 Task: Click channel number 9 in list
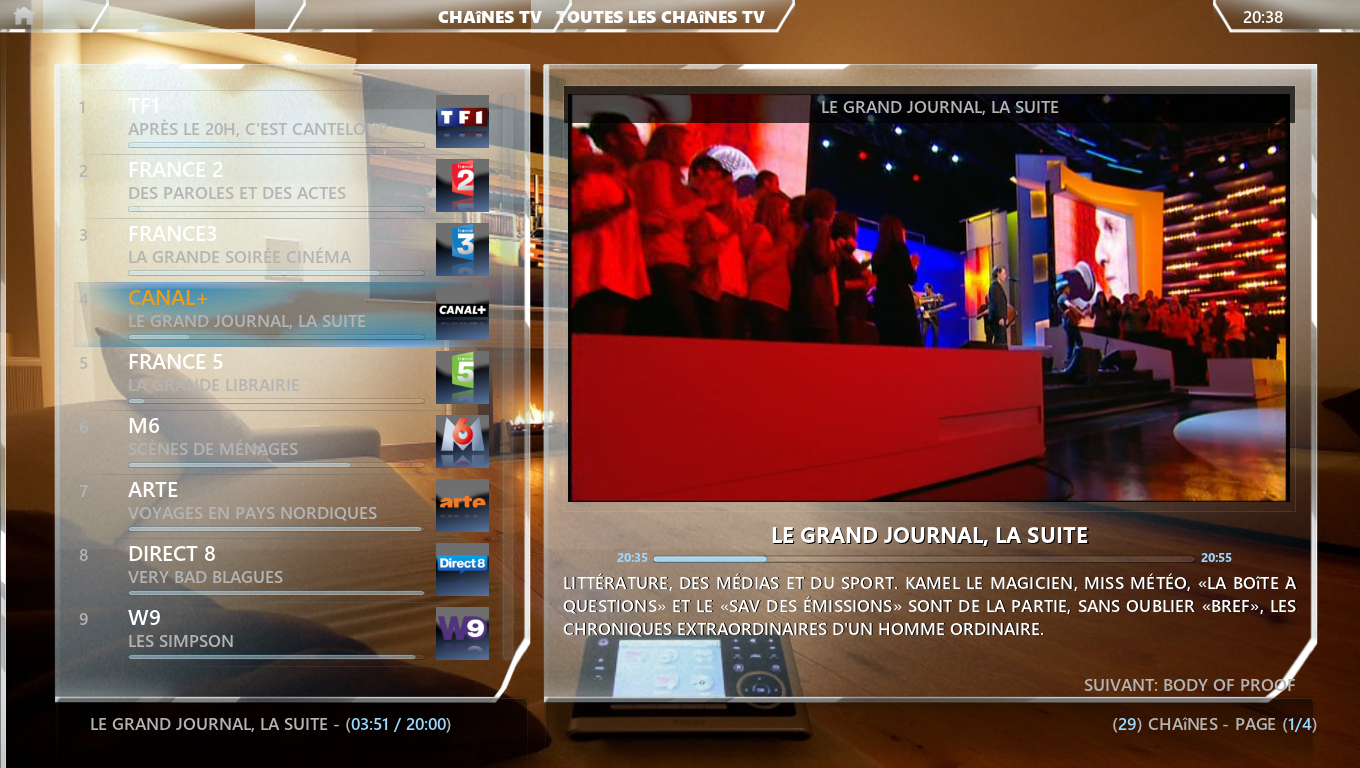click(83, 619)
